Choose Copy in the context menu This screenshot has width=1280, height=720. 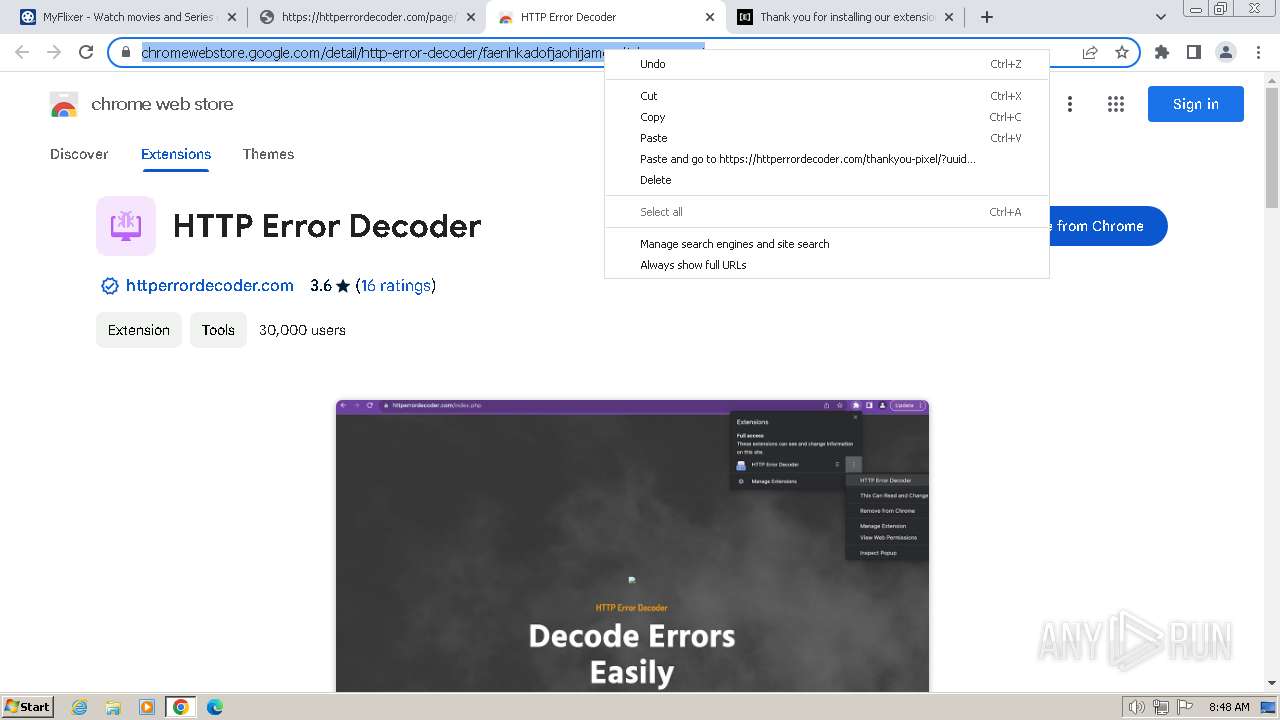click(x=827, y=117)
